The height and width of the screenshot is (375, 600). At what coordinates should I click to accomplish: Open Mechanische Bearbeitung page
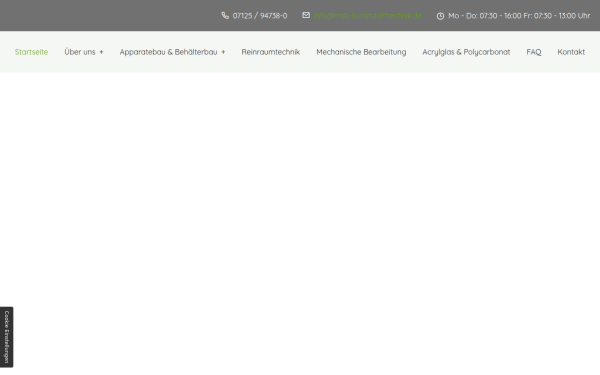(361, 52)
